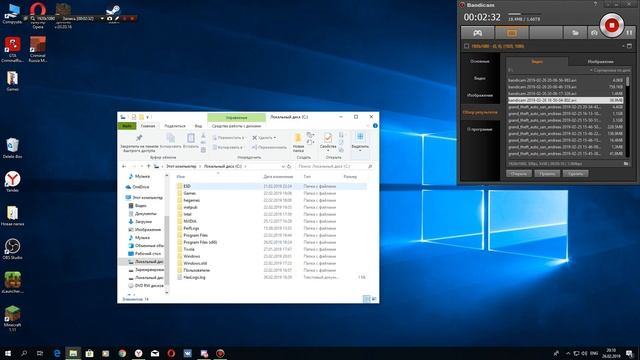This screenshot has height=360, width=640.
Task: Refresh the Explorer folder view
Action: (x=289, y=167)
